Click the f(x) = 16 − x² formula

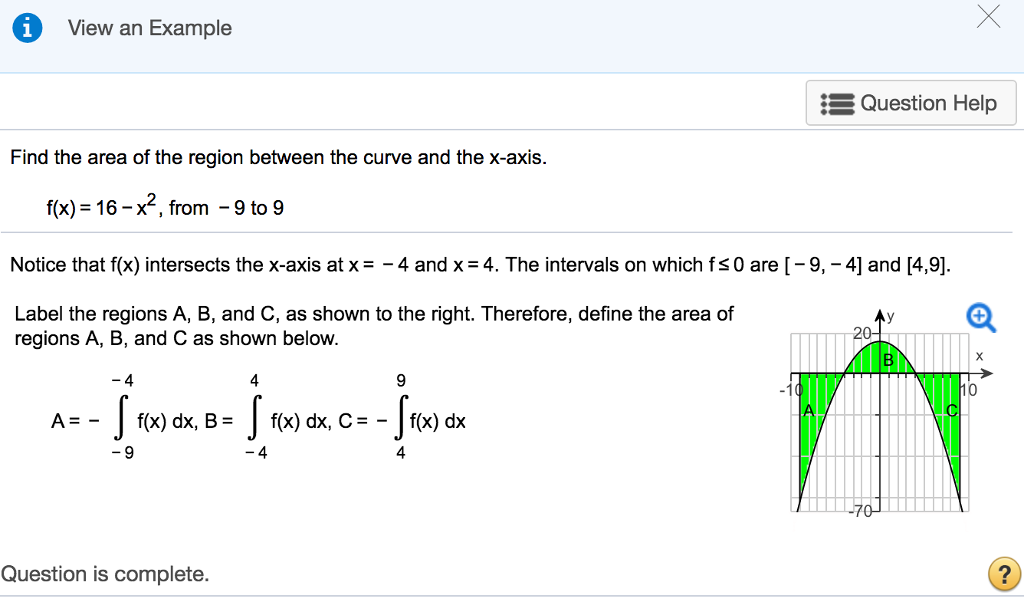110,205
